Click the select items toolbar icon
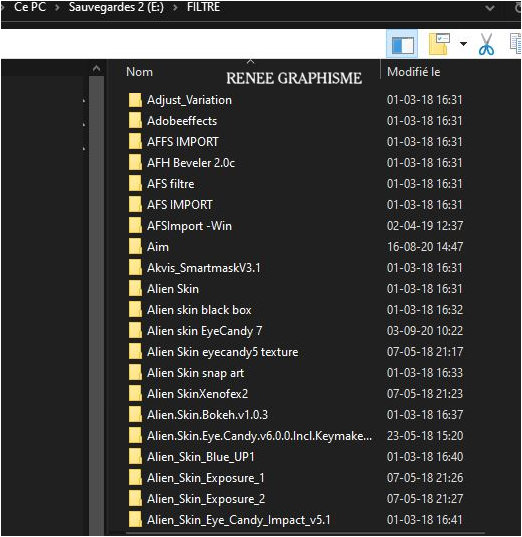The image size is (522, 537). click(x=439, y=44)
